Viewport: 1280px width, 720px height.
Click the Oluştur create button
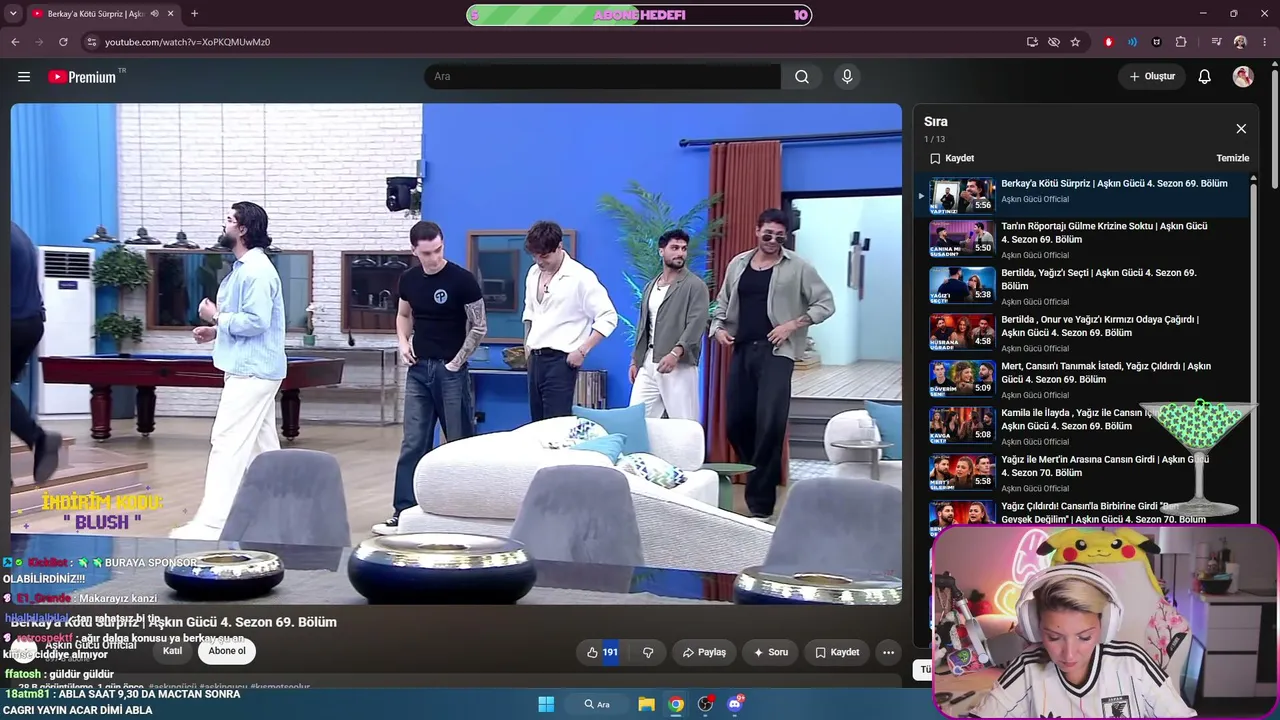click(x=1152, y=77)
